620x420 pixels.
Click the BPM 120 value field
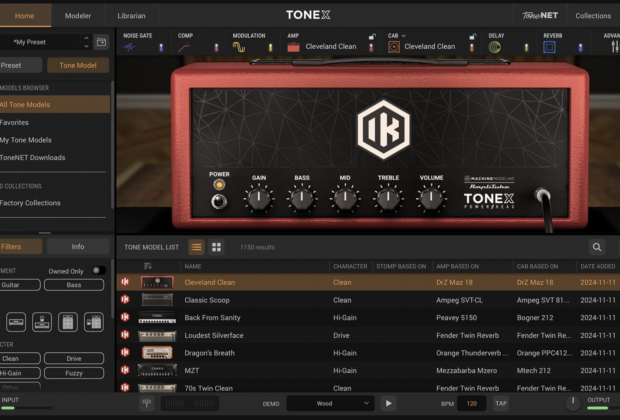[x=472, y=403]
